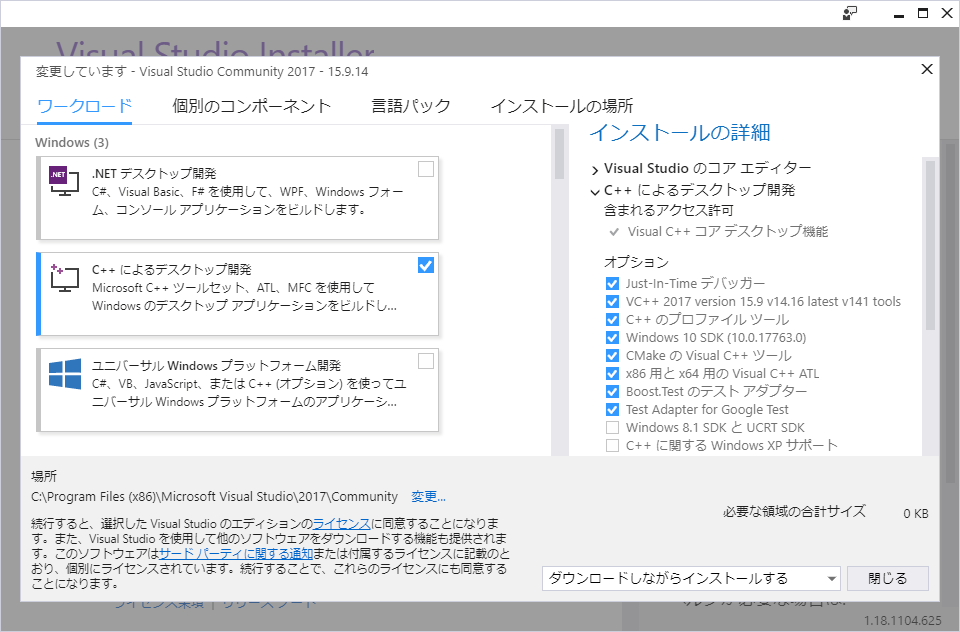
Task: Click the 含まれるアクセス許可 label
Action: point(668,211)
